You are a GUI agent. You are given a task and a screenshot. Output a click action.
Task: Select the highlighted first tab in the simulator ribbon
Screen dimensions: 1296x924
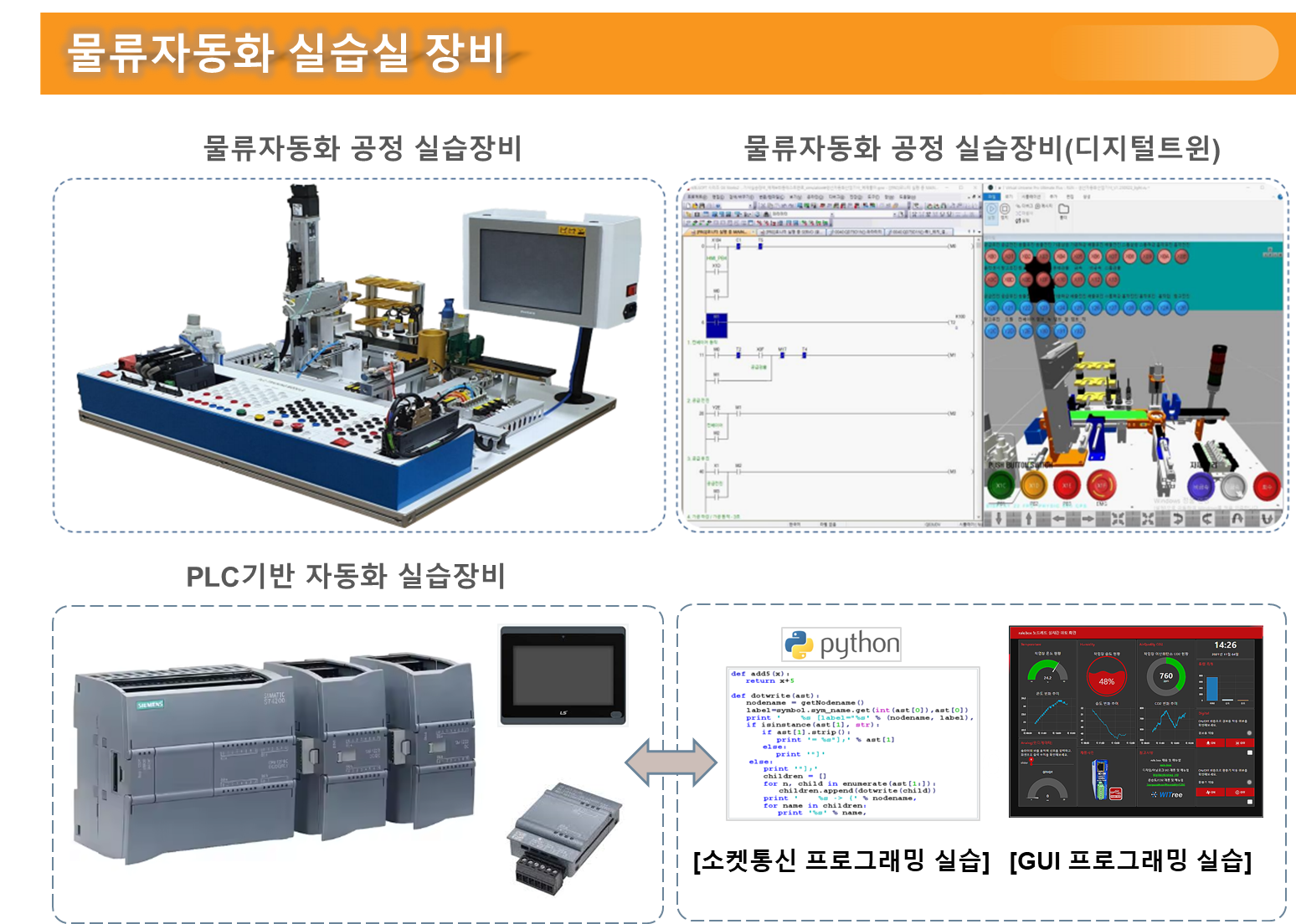click(991, 197)
